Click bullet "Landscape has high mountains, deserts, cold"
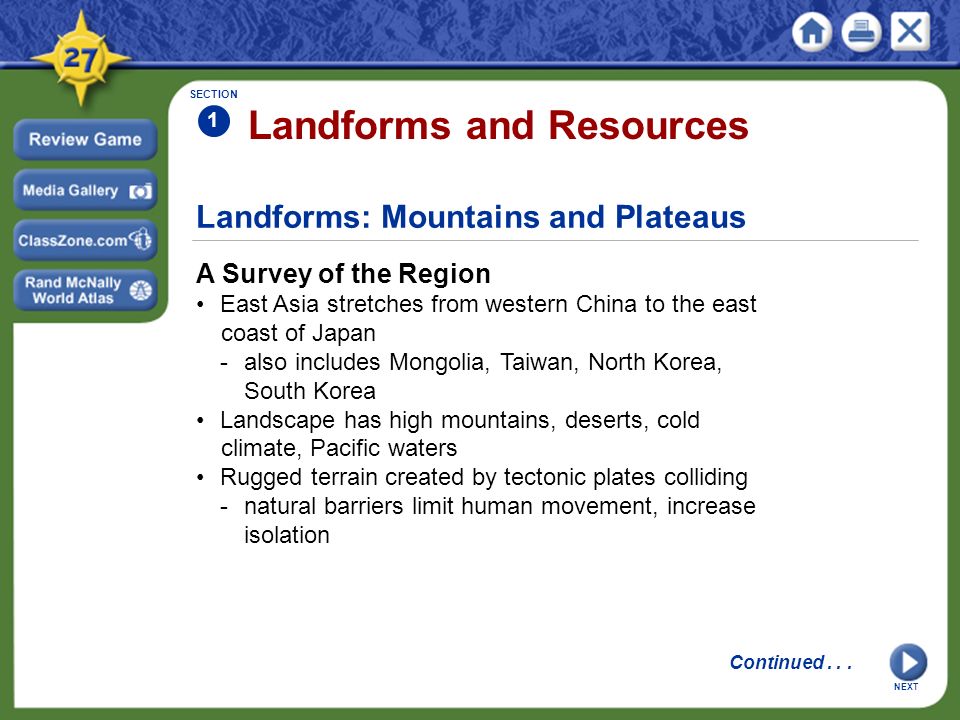The width and height of the screenshot is (960, 720). 460,420
